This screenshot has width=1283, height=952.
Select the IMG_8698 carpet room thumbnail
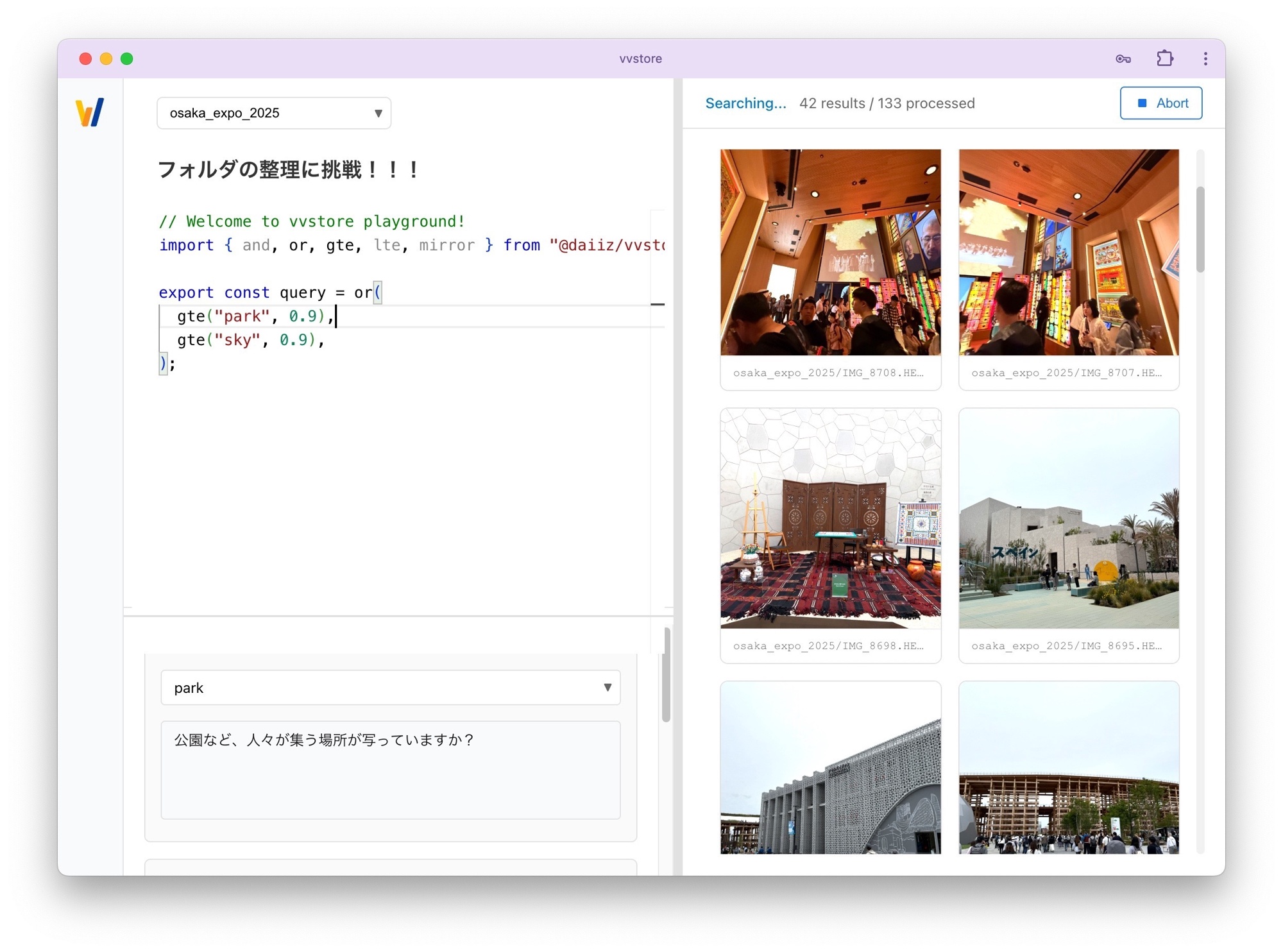830,518
